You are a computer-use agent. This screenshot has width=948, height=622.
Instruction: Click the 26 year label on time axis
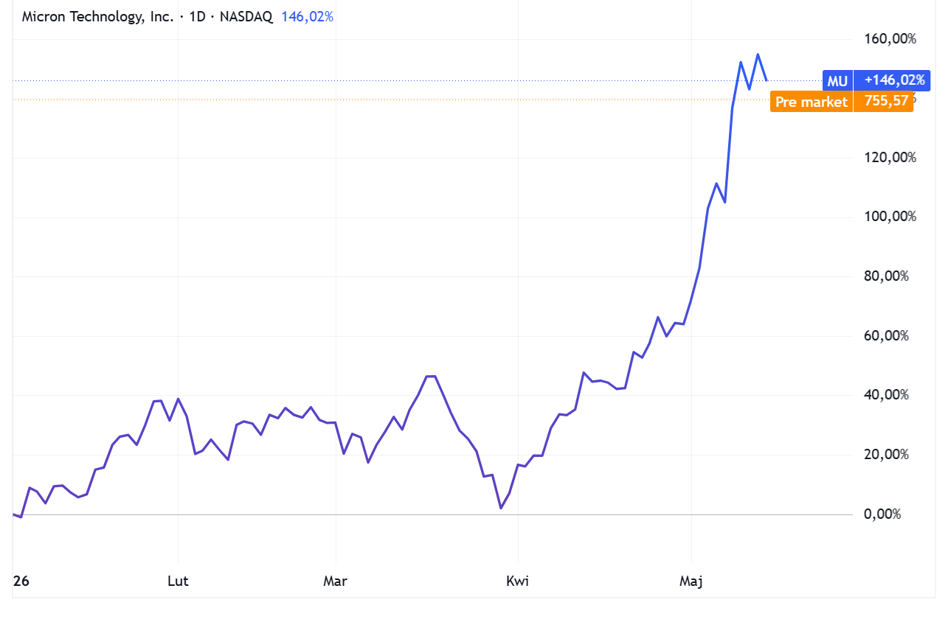[x=21, y=582]
